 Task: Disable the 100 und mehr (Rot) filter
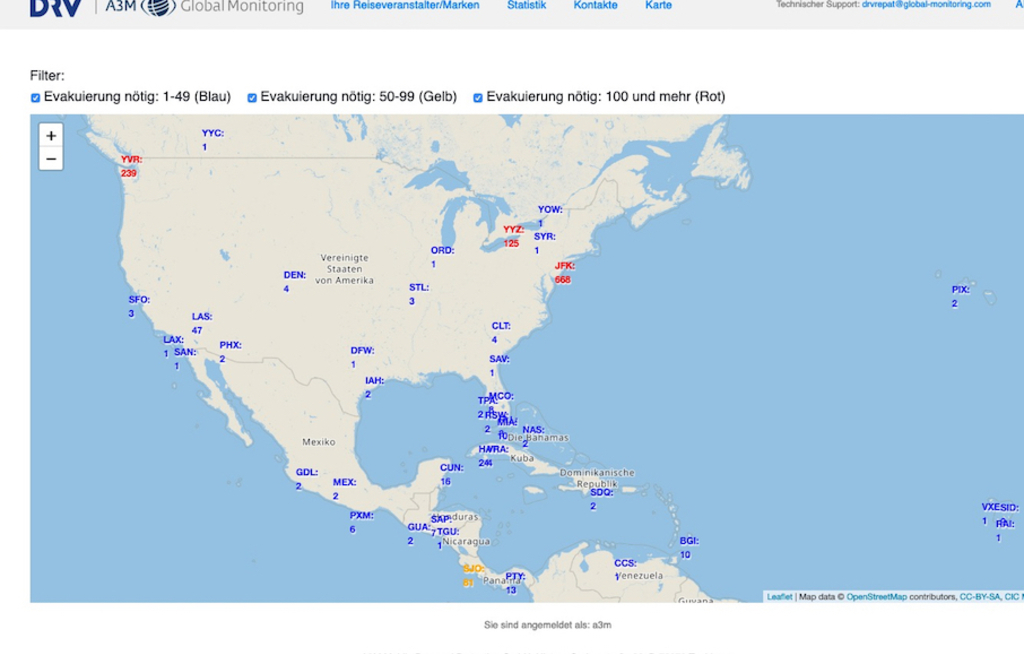(477, 97)
